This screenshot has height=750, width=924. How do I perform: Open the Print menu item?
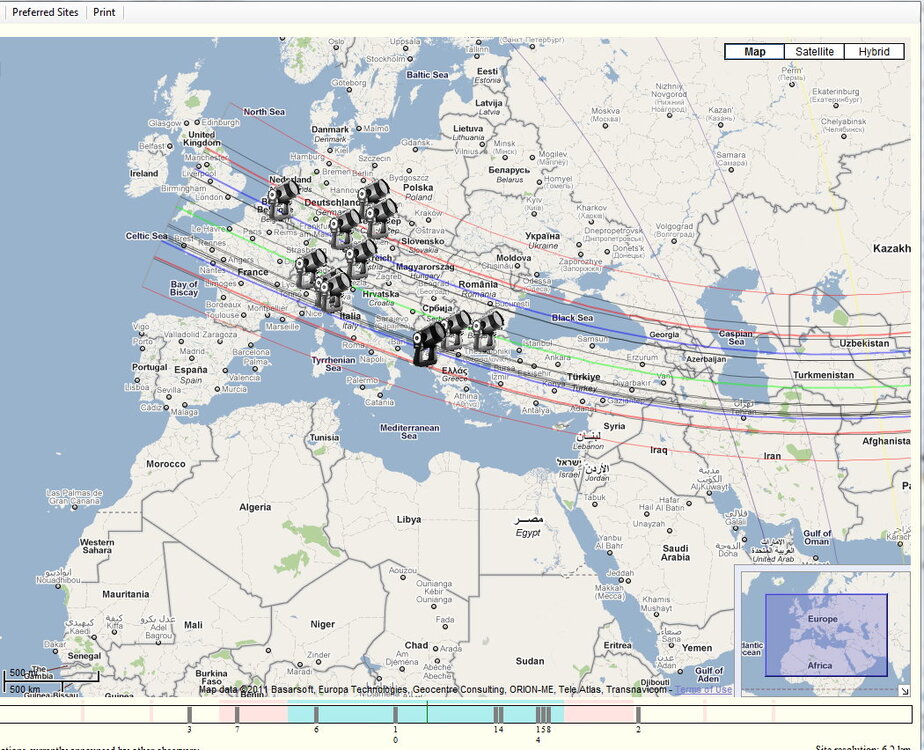pyautogui.click(x=104, y=12)
